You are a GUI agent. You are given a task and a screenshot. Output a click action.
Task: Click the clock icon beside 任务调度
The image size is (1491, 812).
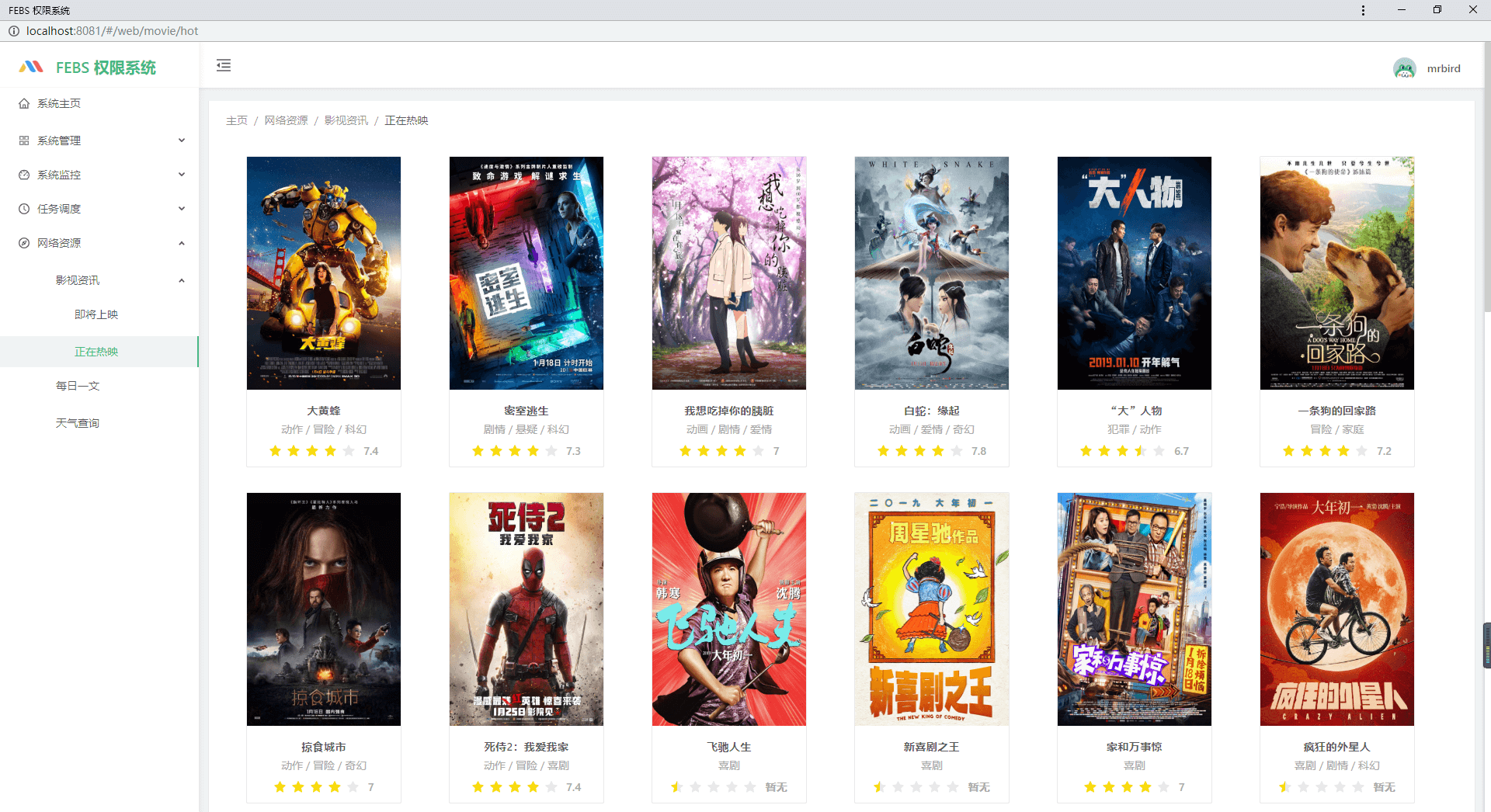pos(24,209)
